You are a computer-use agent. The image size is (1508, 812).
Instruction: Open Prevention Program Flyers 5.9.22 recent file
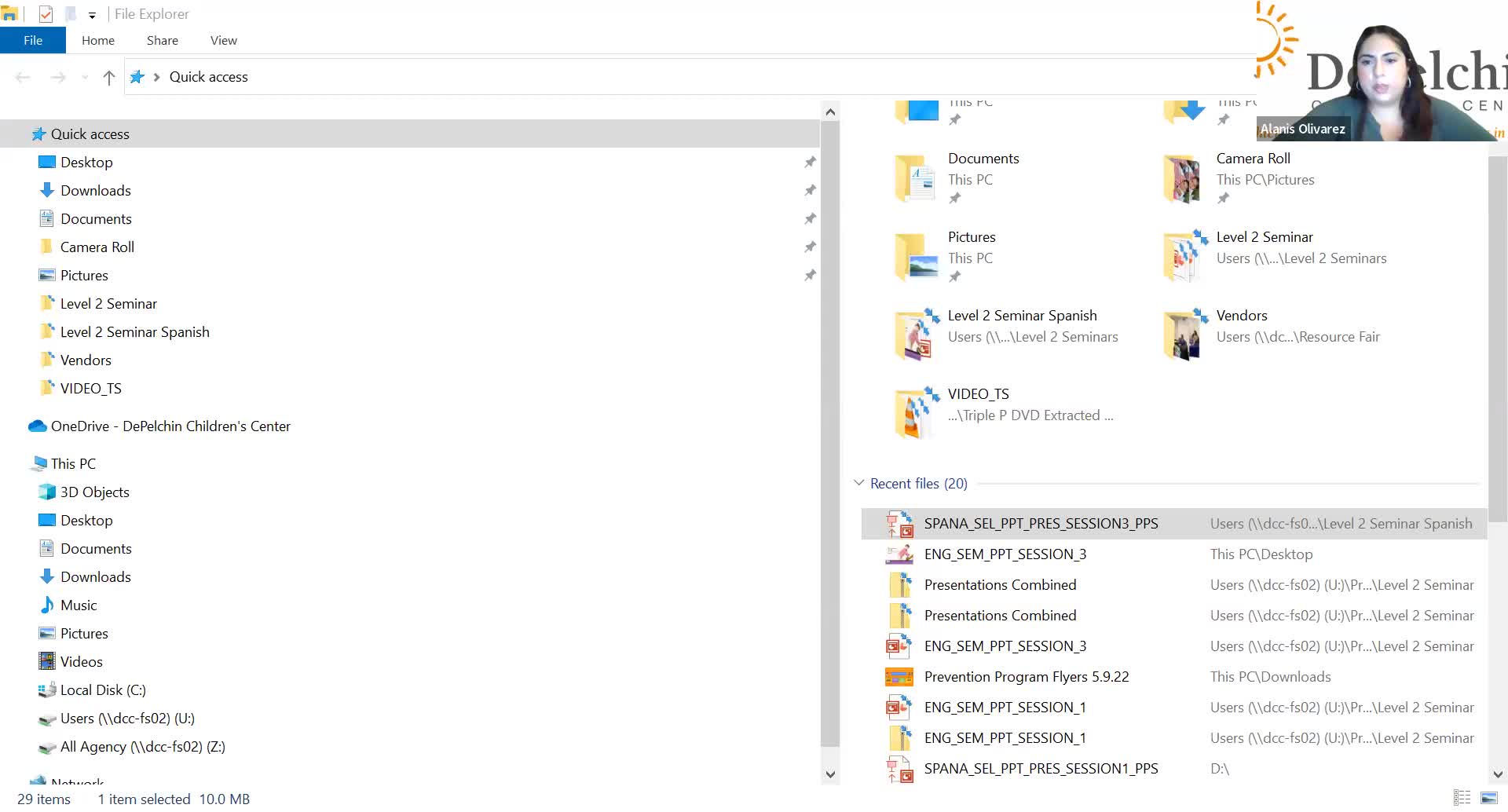[1027, 677]
